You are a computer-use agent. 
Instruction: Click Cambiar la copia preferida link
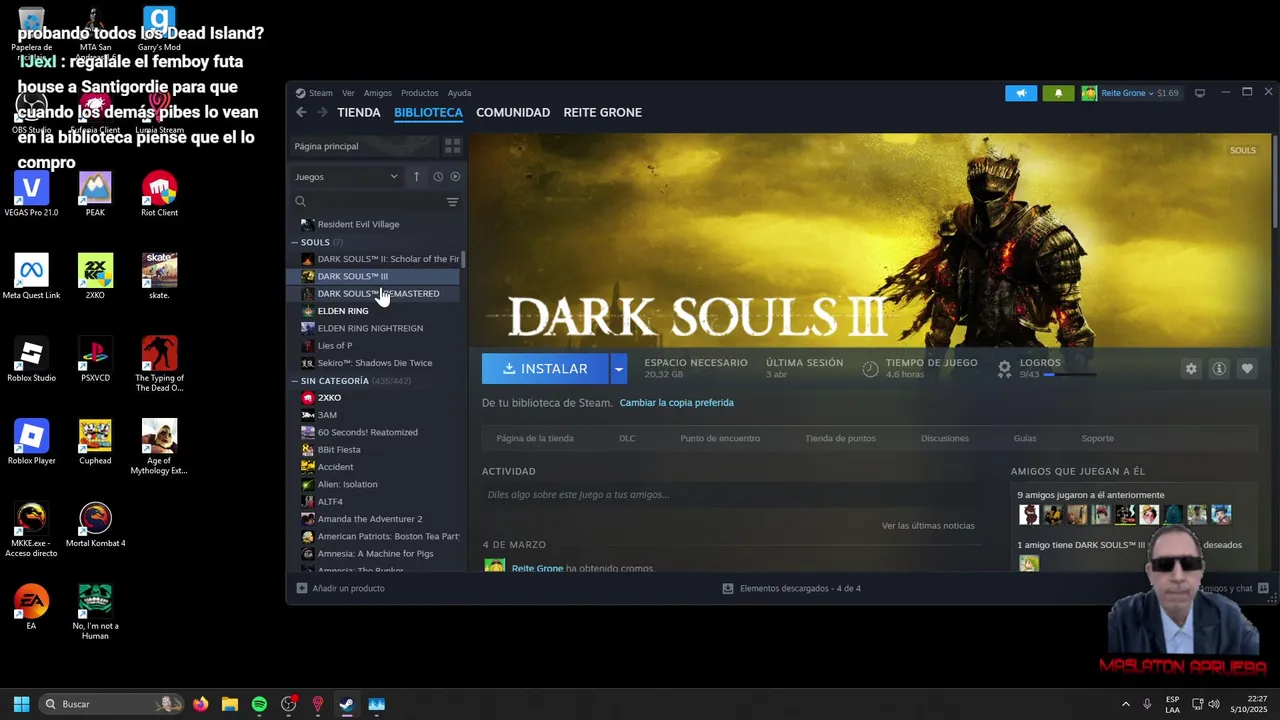[677, 403]
